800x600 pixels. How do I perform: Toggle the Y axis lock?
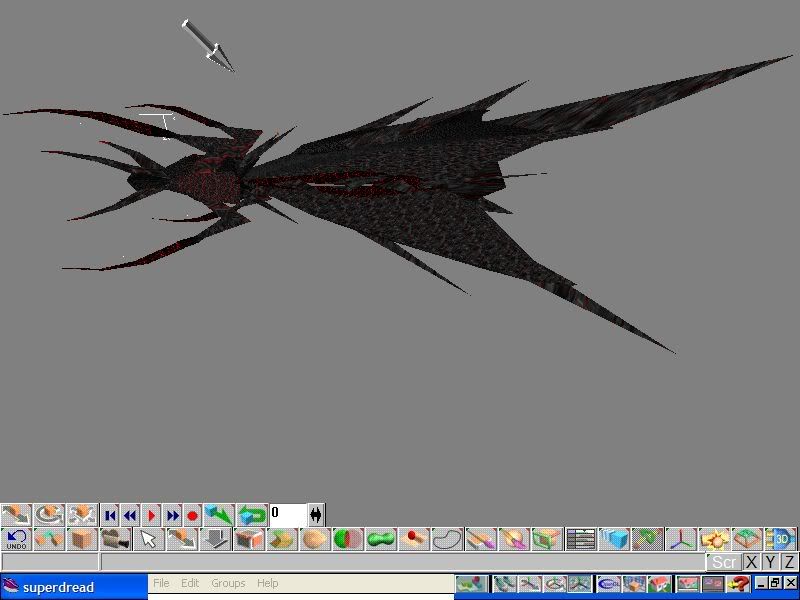pos(770,562)
